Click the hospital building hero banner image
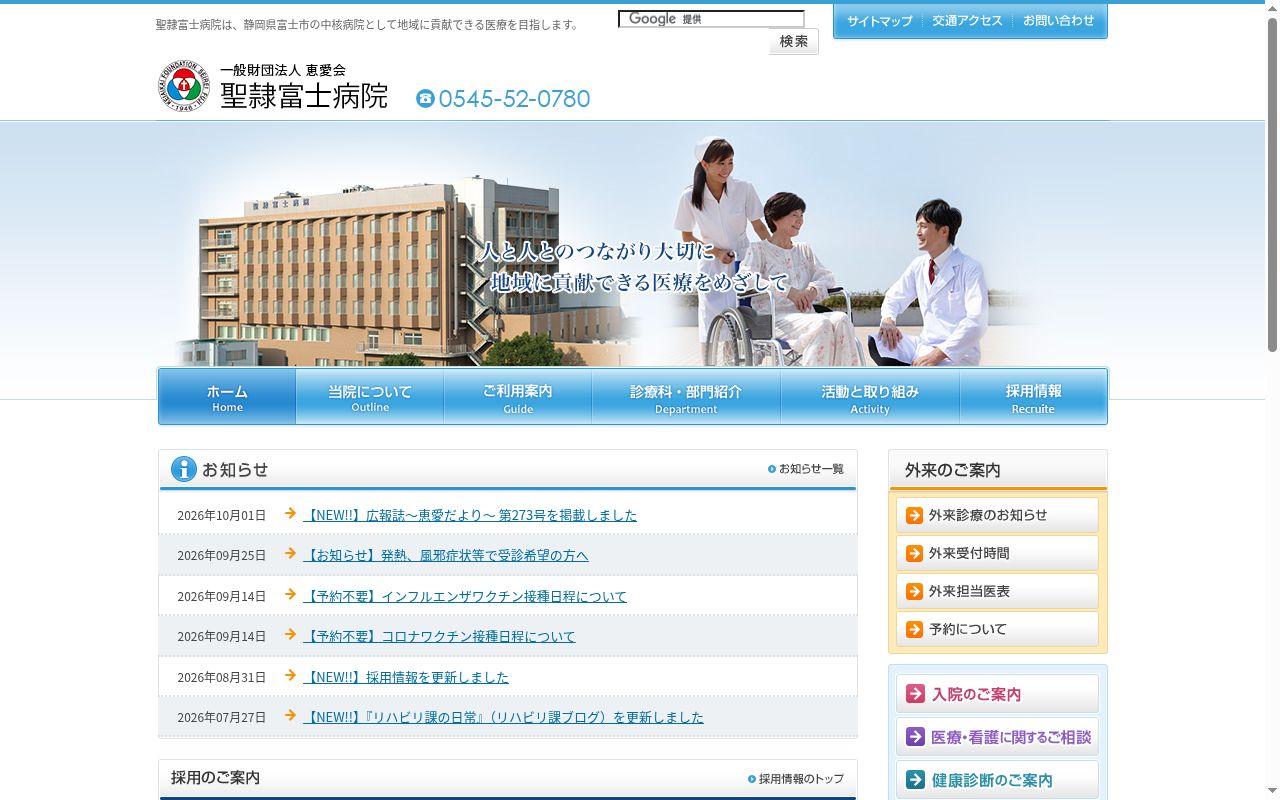This screenshot has width=1280, height=800. [x=633, y=244]
